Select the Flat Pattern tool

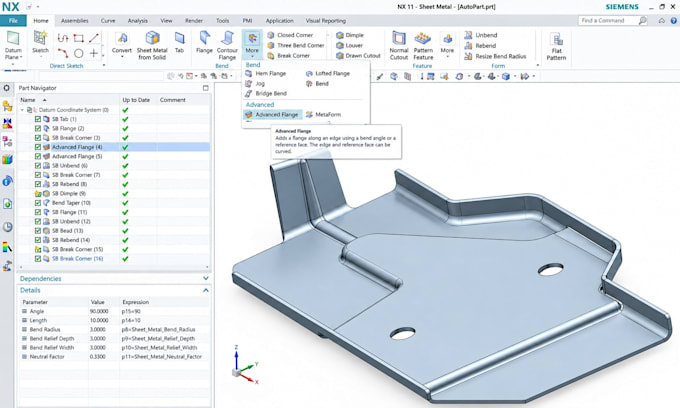(556, 46)
